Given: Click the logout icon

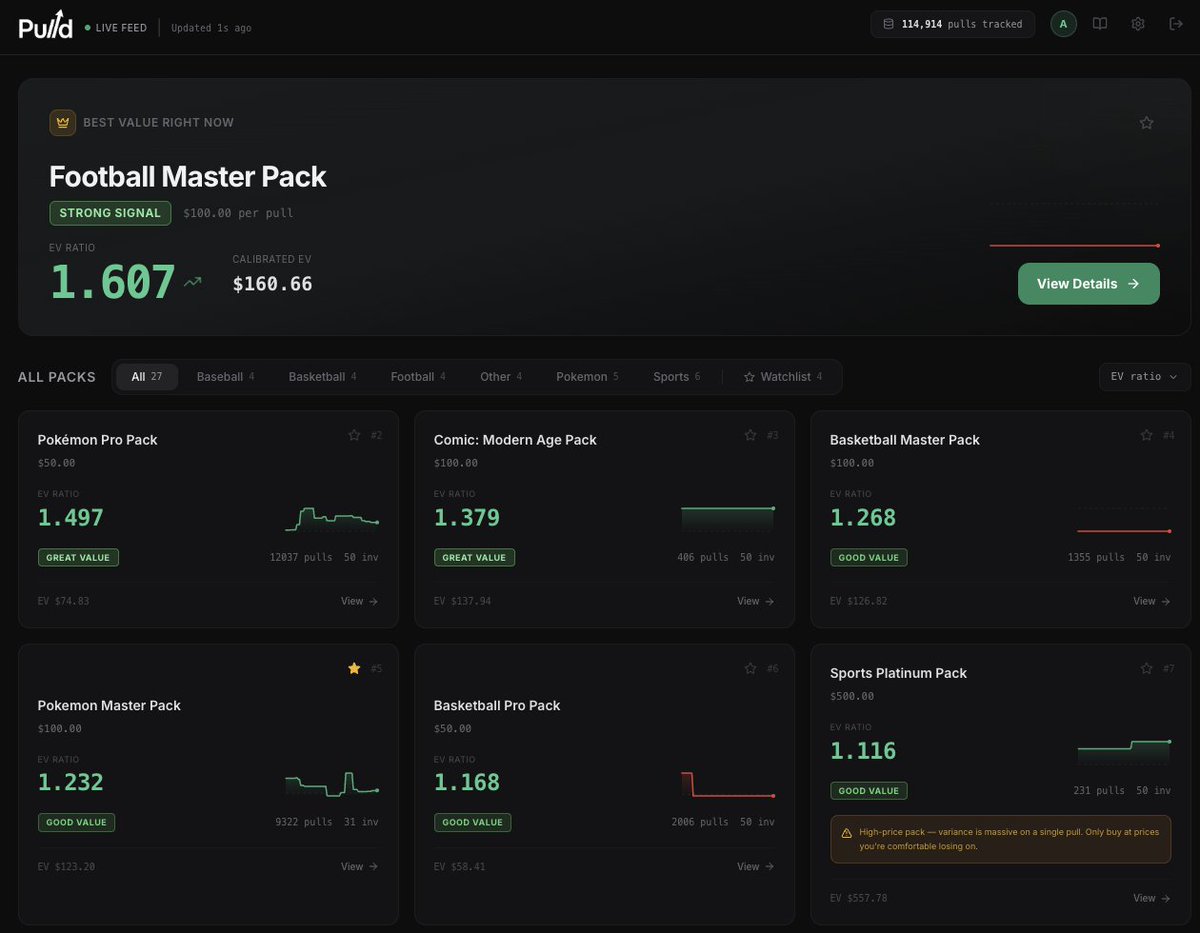Looking at the screenshot, I should coord(1176,24).
